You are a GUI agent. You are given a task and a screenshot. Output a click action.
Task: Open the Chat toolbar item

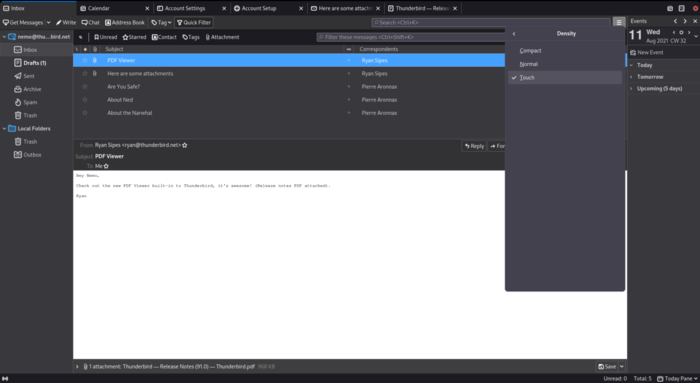coord(91,22)
